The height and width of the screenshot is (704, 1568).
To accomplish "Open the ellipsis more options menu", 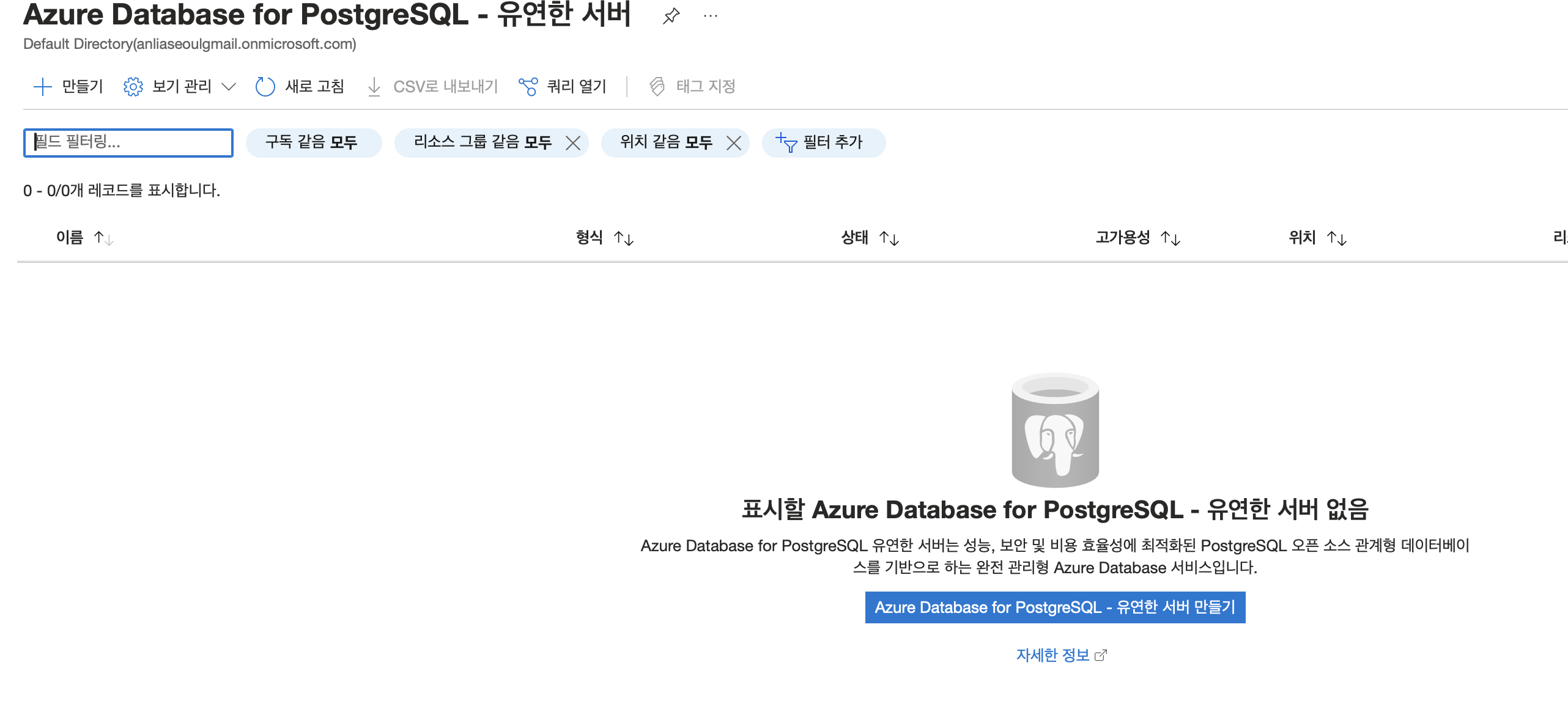I will pyautogui.click(x=710, y=16).
